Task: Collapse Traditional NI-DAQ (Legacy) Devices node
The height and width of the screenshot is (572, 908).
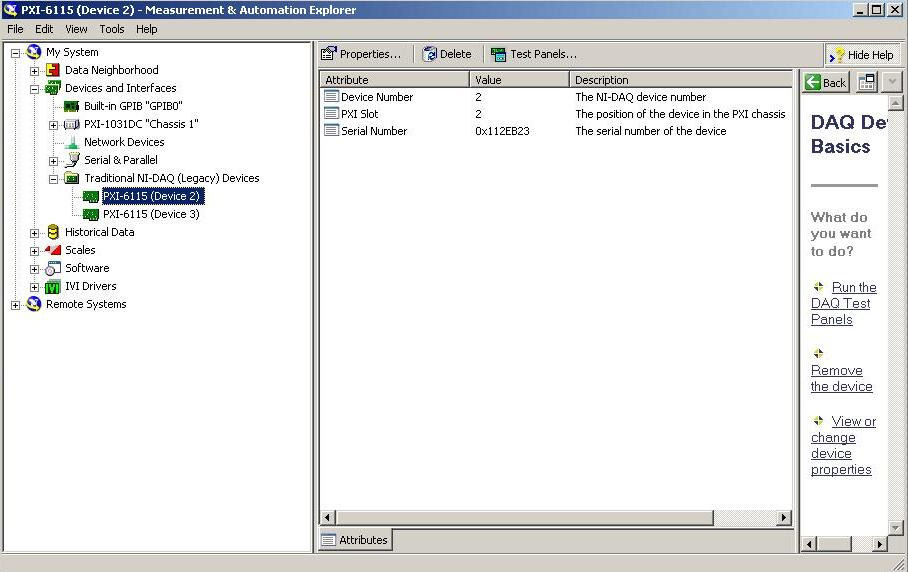Action: pyautogui.click(x=54, y=178)
